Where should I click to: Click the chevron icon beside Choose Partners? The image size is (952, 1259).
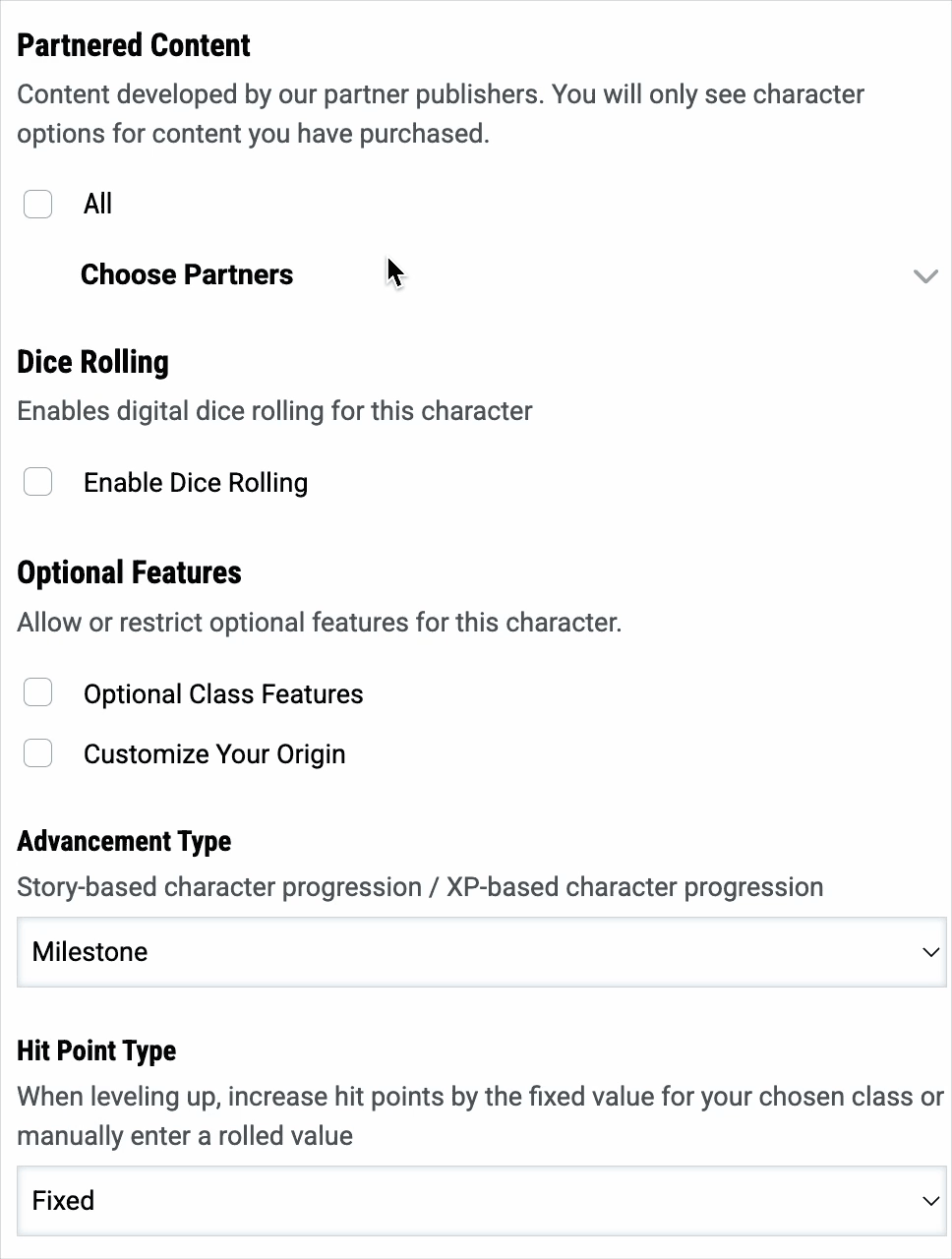pyautogui.click(x=925, y=275)
